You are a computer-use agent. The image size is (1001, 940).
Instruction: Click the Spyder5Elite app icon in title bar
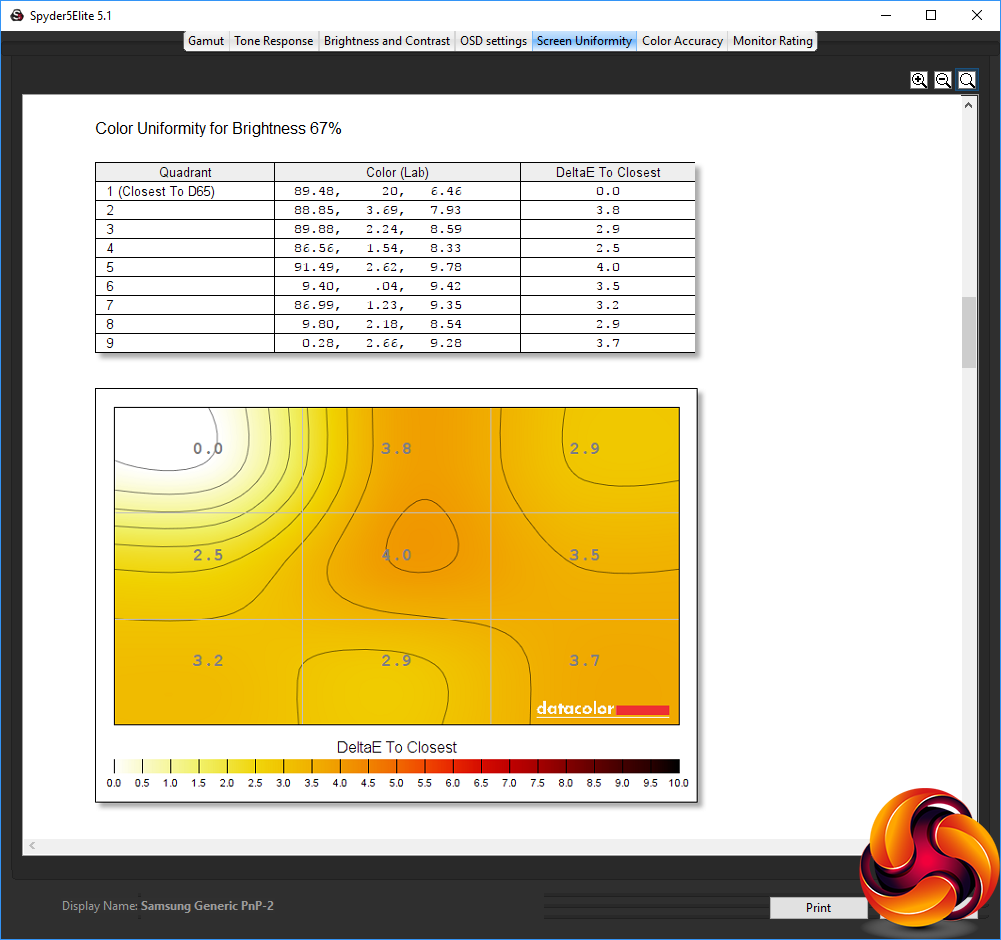[16, 15]
